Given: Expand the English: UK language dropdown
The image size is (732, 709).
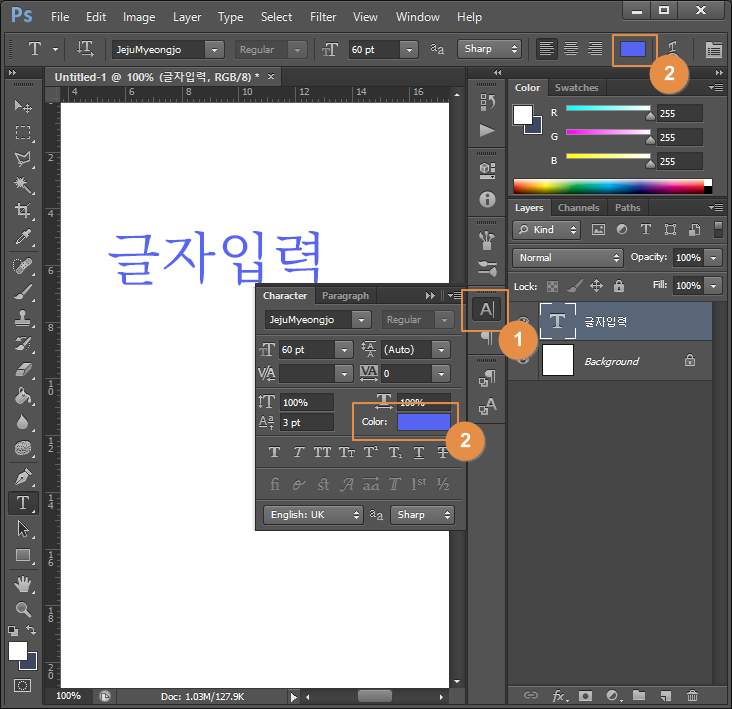Looking at the screenshot, I should pyautogui.click(x=312, y=515).
